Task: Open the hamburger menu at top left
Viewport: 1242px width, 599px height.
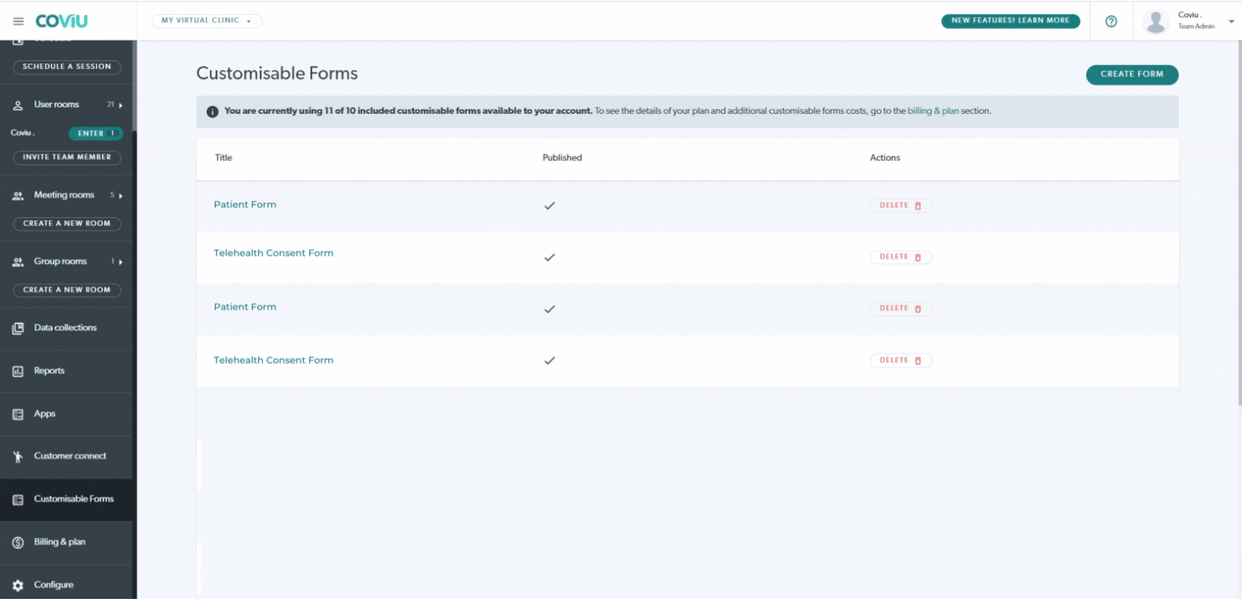Action: click(x=18, y=20)
